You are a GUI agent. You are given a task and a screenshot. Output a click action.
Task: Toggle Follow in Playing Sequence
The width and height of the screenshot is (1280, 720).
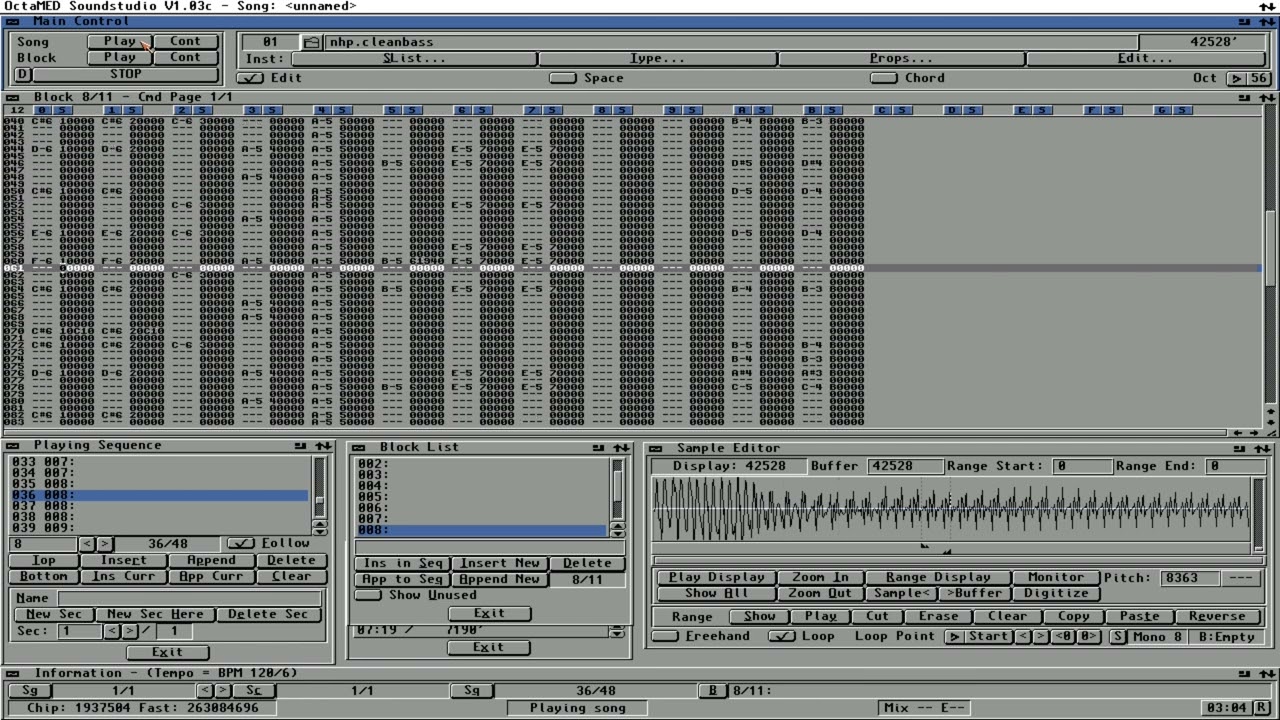coord(241,544)
